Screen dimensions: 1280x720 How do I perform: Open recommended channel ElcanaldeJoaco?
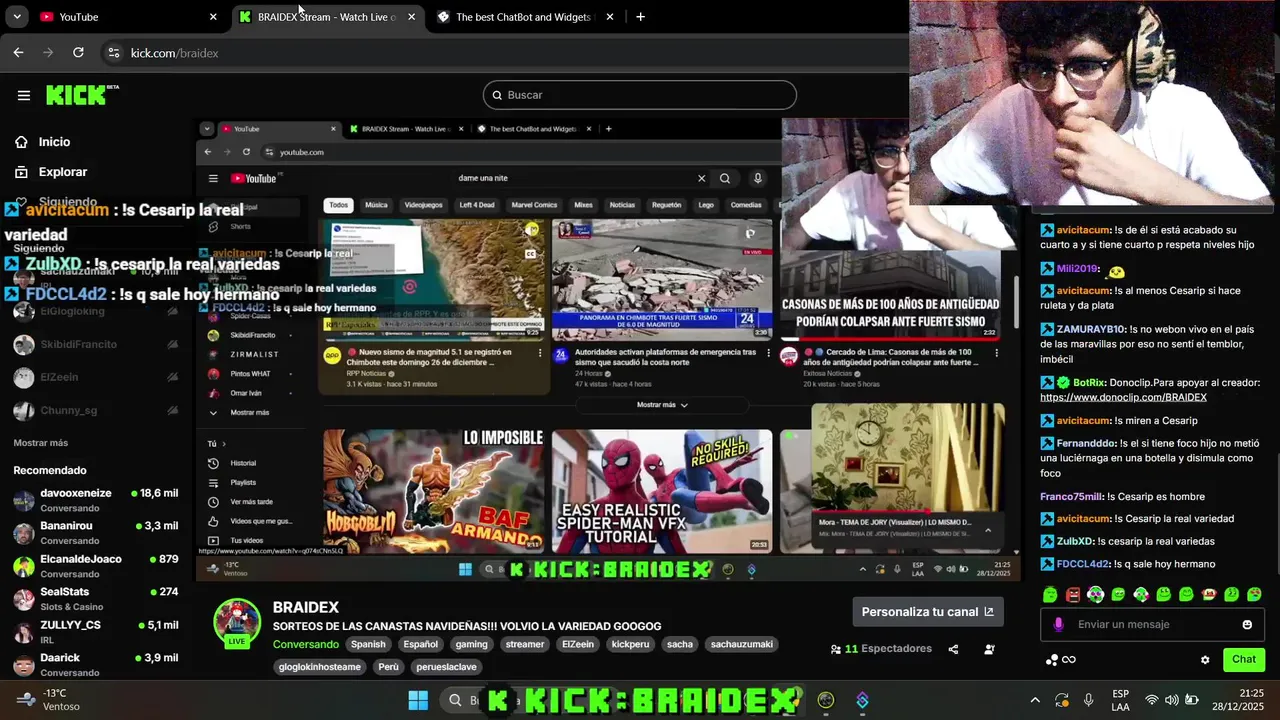click(95, 566)
